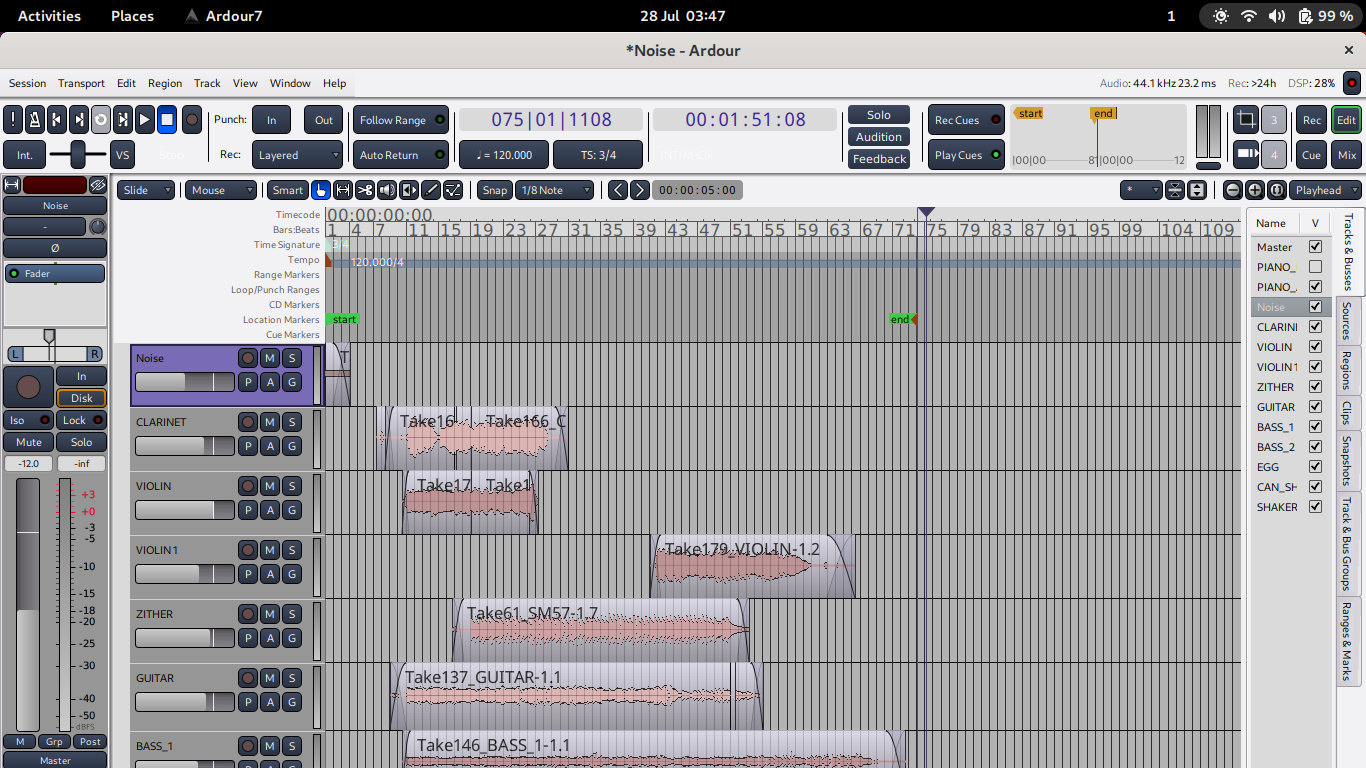Click the GUITAR track fader slider
This screenshot has width=1366, height=768.
coord(185,702)
